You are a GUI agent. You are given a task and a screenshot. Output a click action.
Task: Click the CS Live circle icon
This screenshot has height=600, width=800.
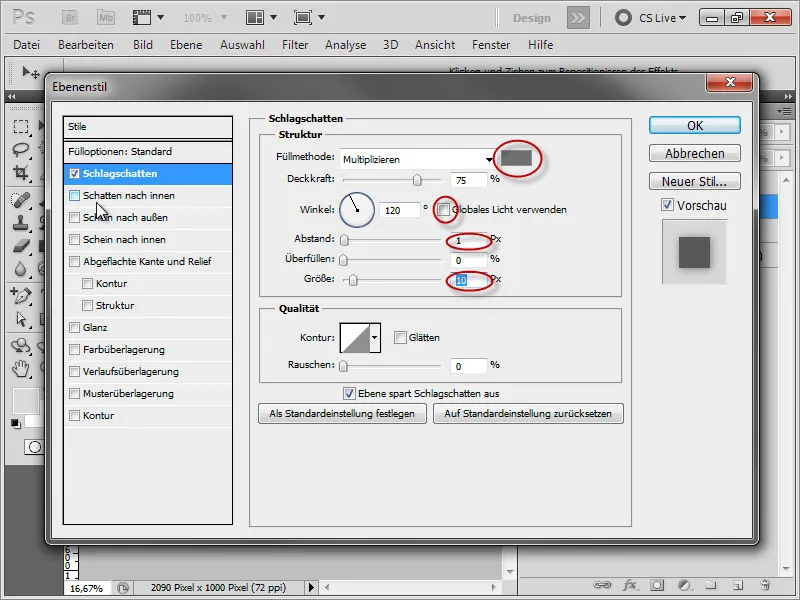click(x=623, y=18)
